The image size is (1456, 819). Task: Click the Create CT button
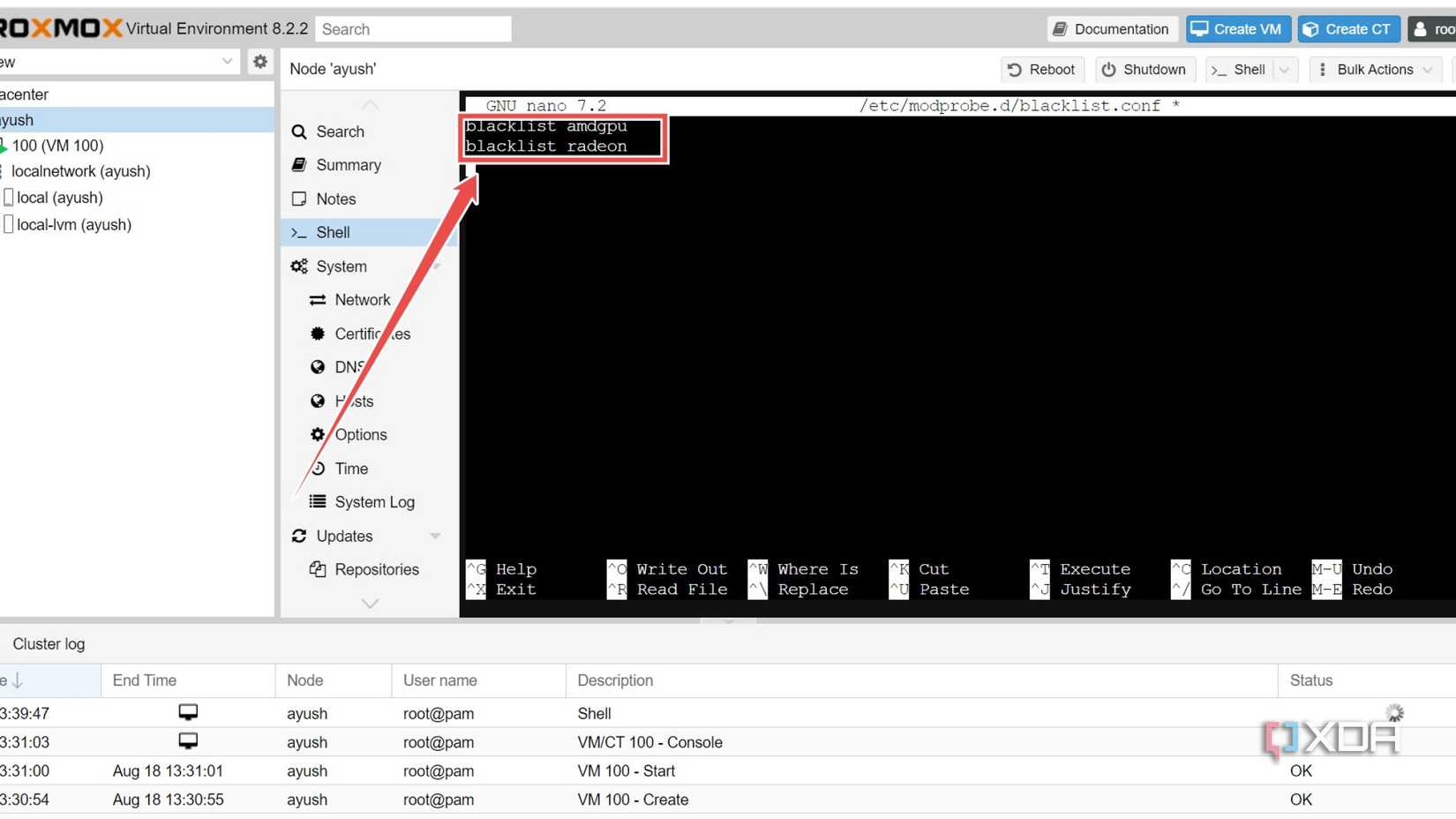[1348, 29]
